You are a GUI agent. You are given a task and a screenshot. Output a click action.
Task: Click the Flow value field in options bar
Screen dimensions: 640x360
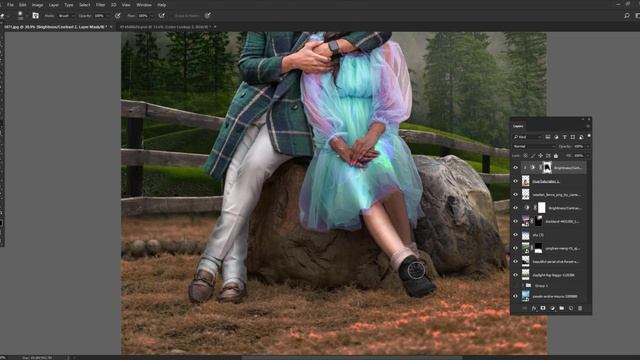click(143, 16)
